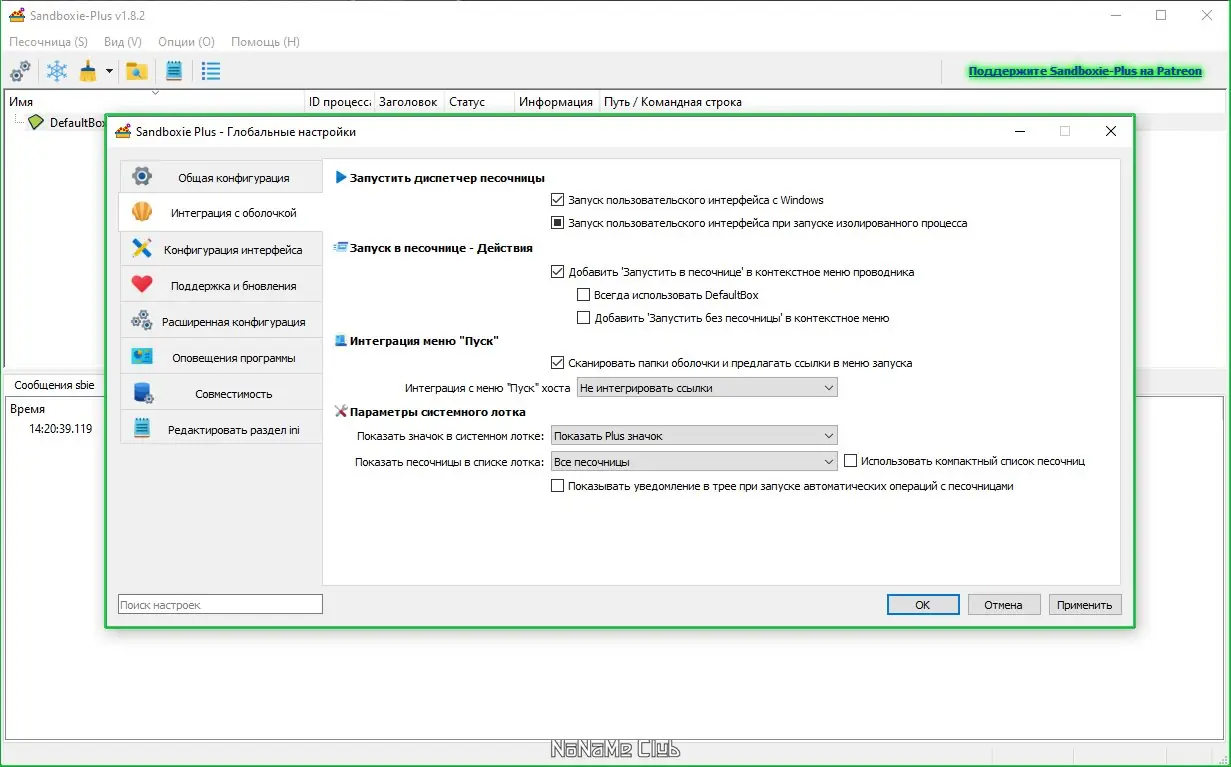Image resolution: width=1231 pixels, height=767 pixels.
Task: Click the Информация column header
Action: pos(557,102)
